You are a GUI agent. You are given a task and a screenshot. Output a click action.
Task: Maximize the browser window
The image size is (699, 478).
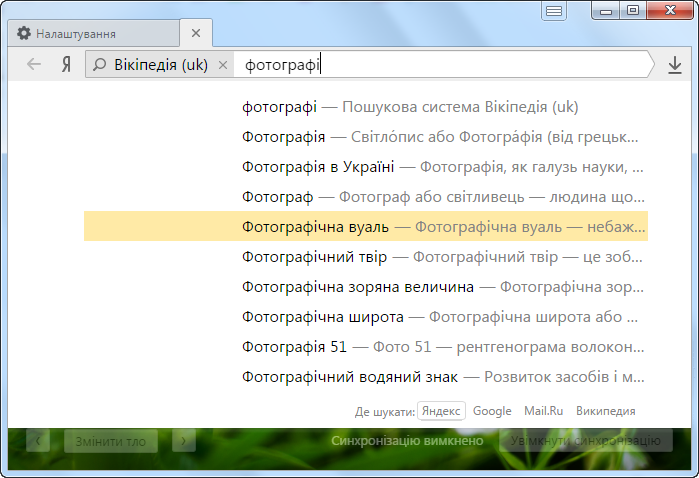click(633, 11)
